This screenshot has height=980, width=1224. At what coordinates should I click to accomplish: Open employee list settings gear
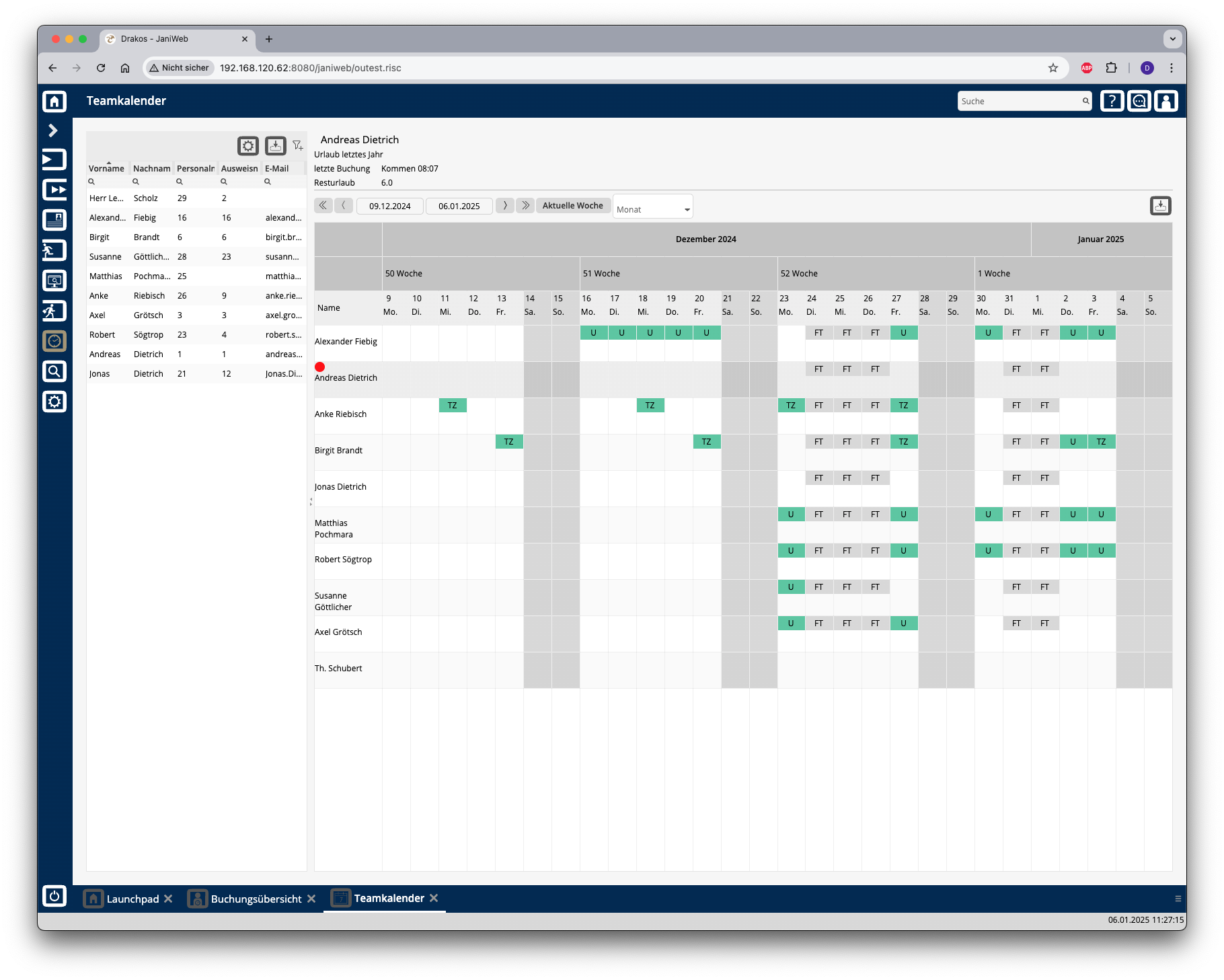[248, 145]
